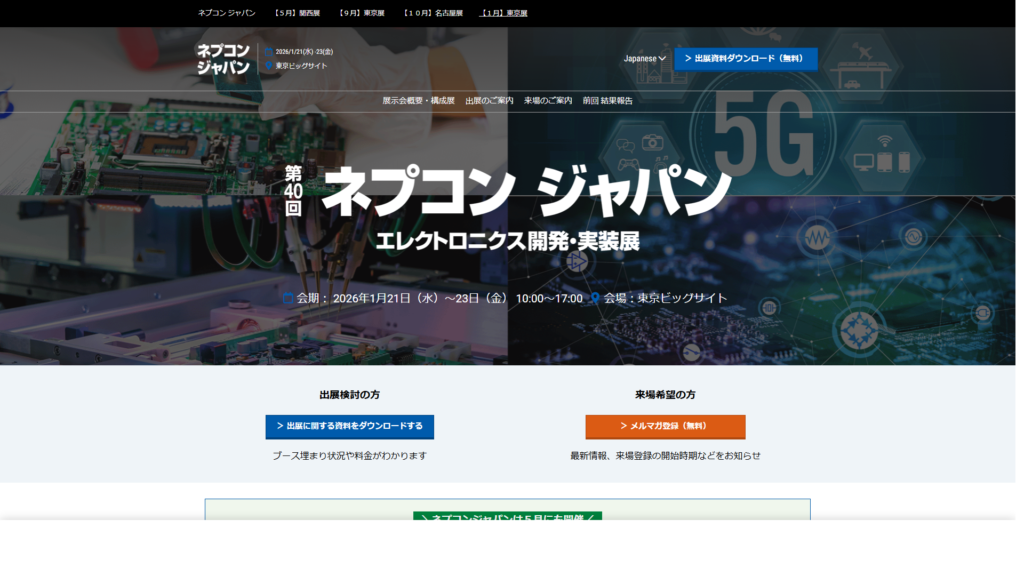Click the header date 2026/1/21(水)-23(金)
Image resolution: width=1024 pixels, height=576 pixels.
click(304, 52)
